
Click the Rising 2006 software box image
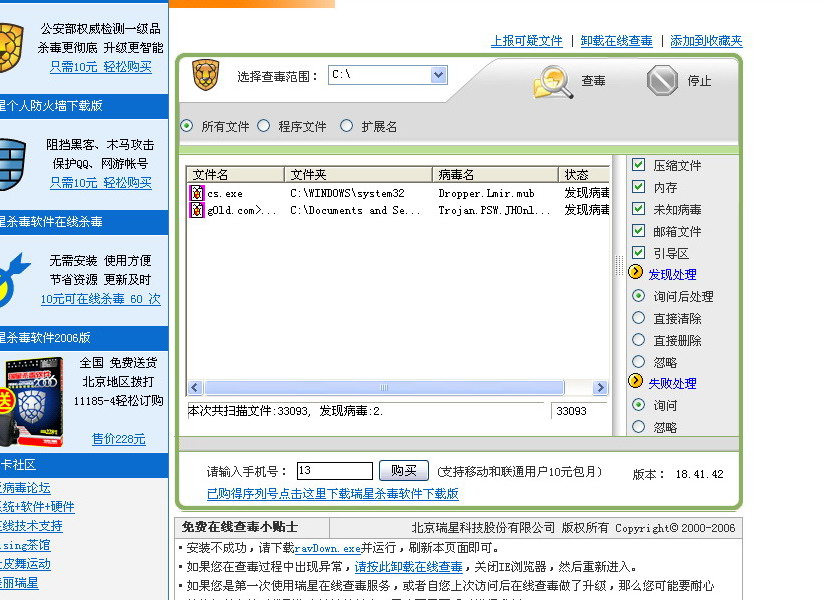point(33,402)
